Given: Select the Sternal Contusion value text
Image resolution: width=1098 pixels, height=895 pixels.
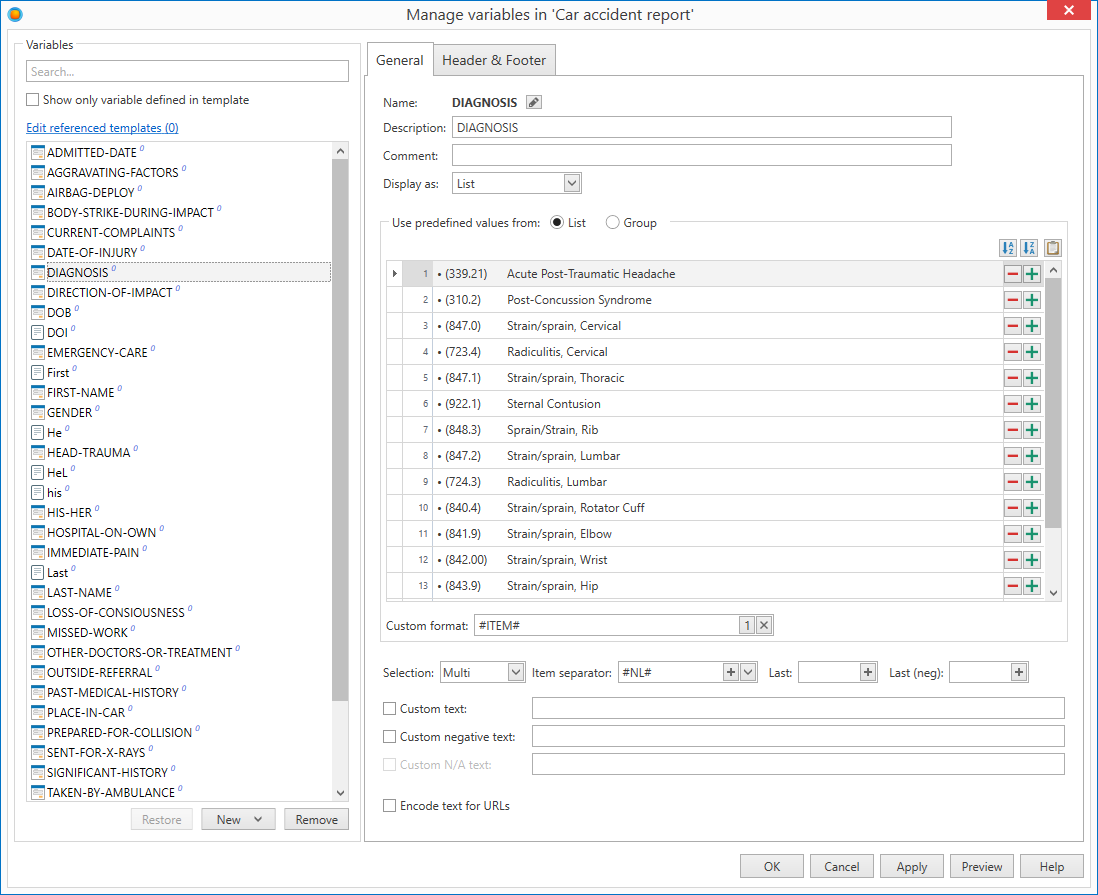Looking at the screenshot, I should tap(554, 404).
